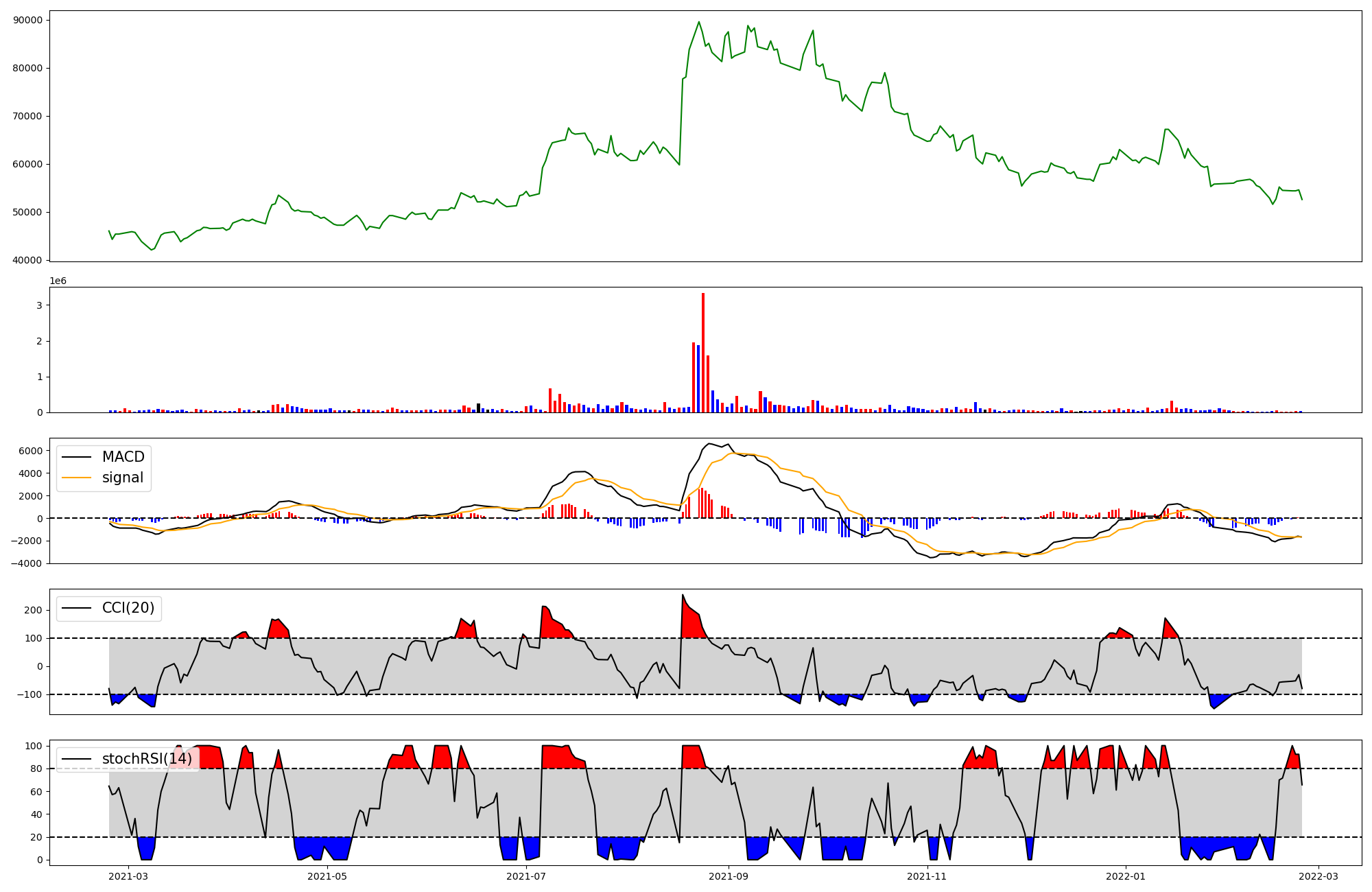
Task: Click the orange signal line swatch in the legend
Action: pos(76,478)
